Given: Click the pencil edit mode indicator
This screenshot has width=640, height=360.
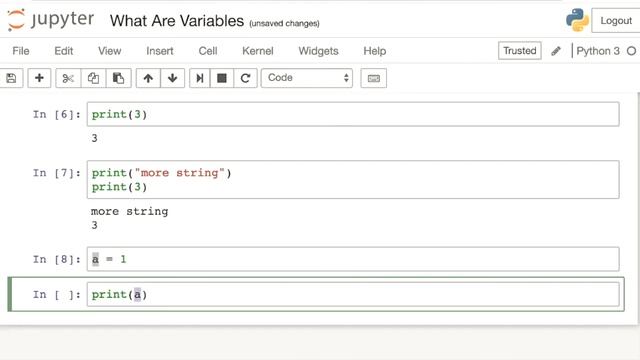Looking at the screenshot, I should tap(556, 51).
